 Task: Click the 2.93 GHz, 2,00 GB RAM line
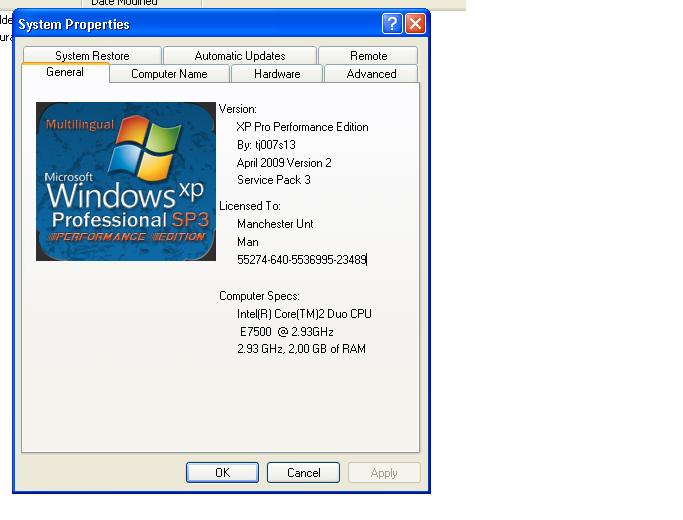(x=301, y=349)
